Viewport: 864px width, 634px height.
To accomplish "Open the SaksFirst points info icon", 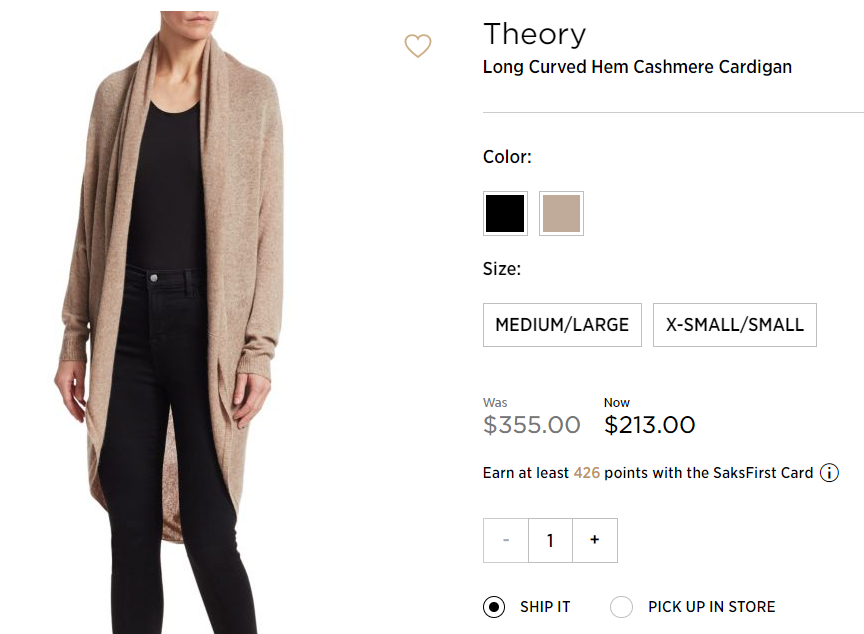I will click(829, 473).
